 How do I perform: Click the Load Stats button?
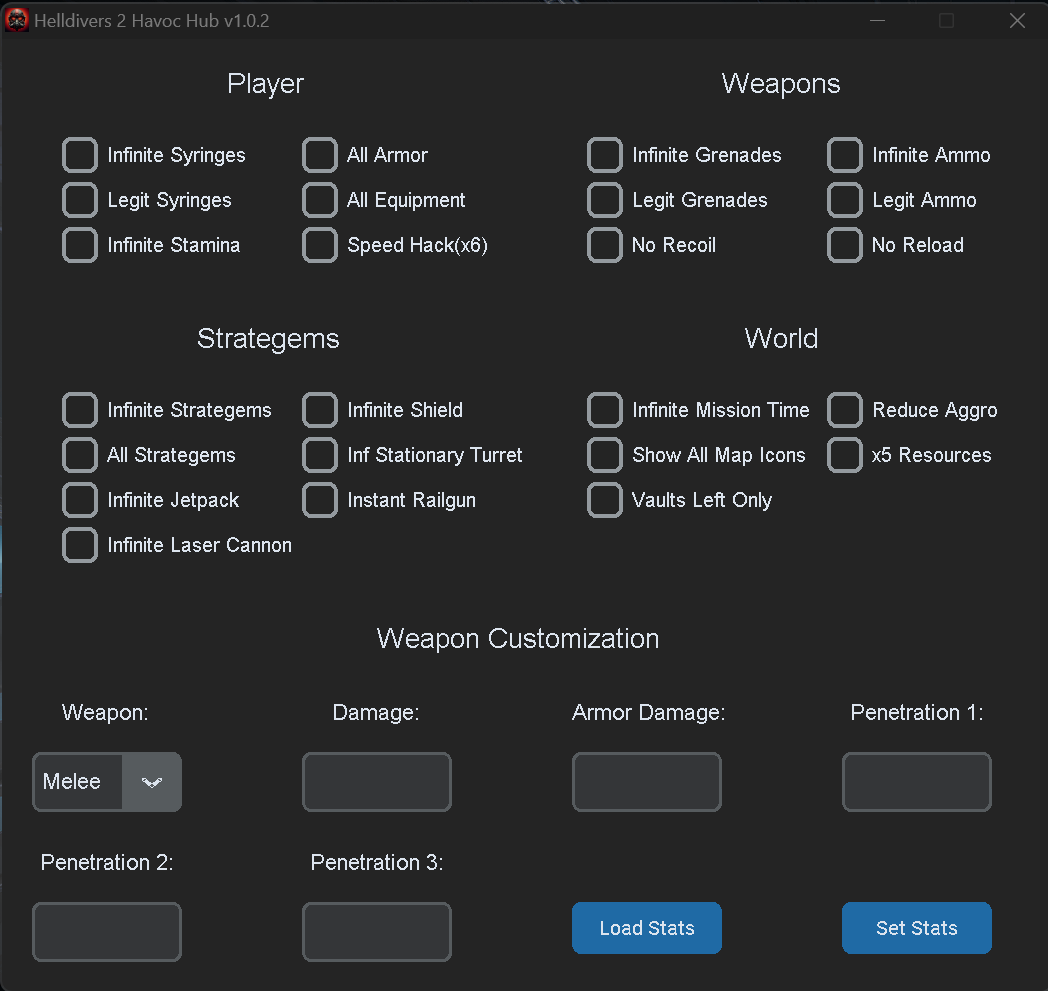click(x=647, y=928)
